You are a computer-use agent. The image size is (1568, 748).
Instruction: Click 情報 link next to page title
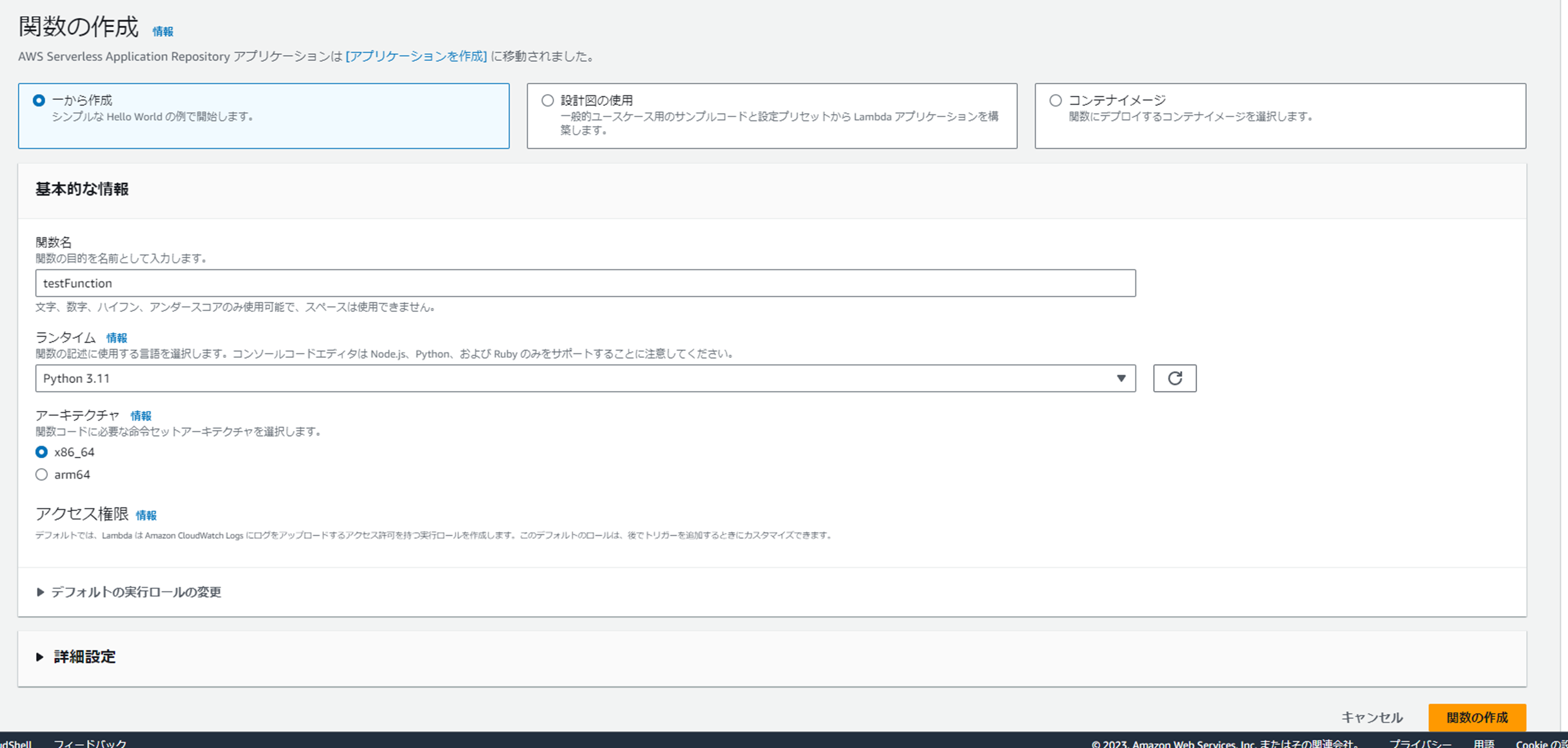(x=162, y=32)
